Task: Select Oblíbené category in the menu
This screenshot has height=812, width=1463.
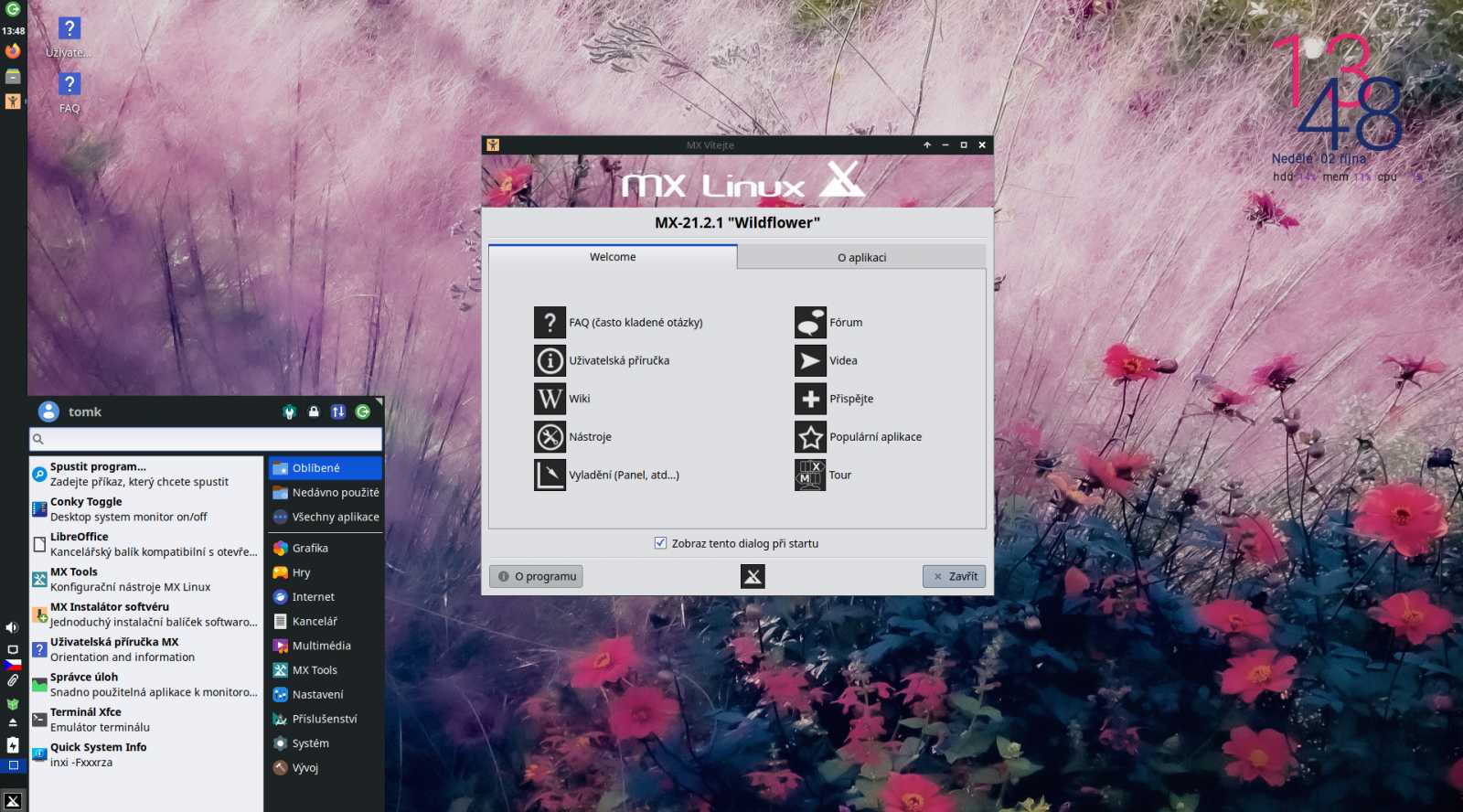Action: 326,468
